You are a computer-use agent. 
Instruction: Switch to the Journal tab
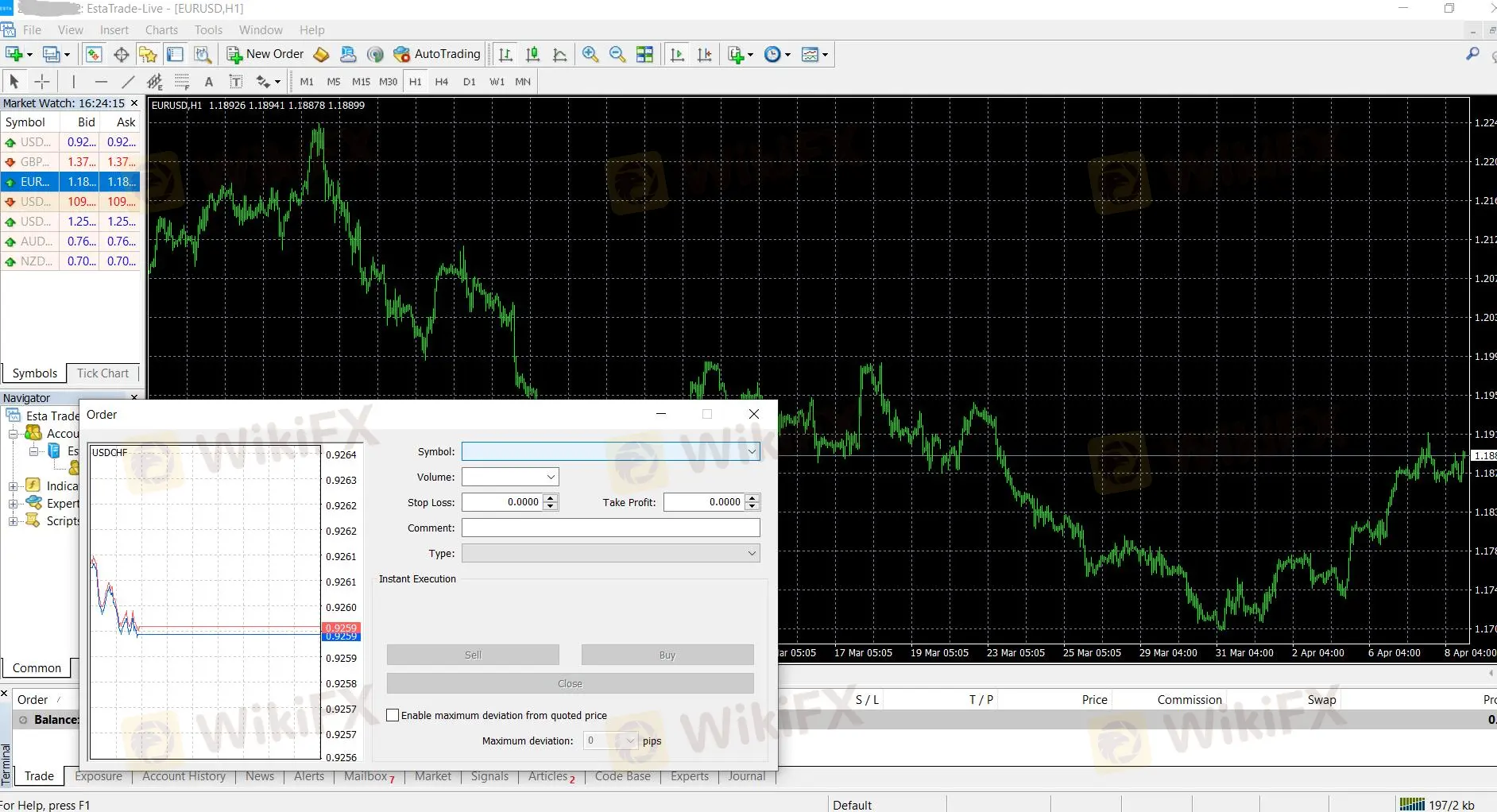[x=745, y=776]
